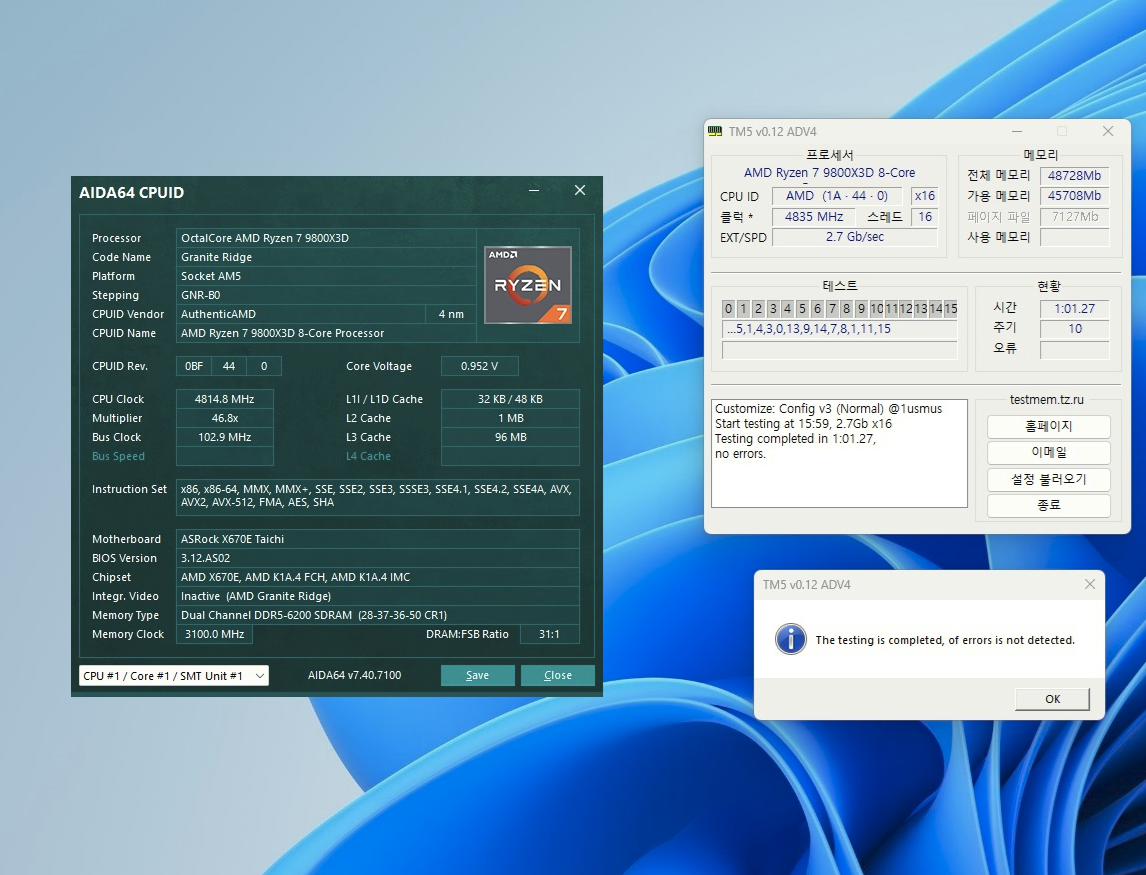The image size is (1146, 875).
Task: Click the 31:1 DRAM:FSB ratio value
Action: [x=549, y=634]
